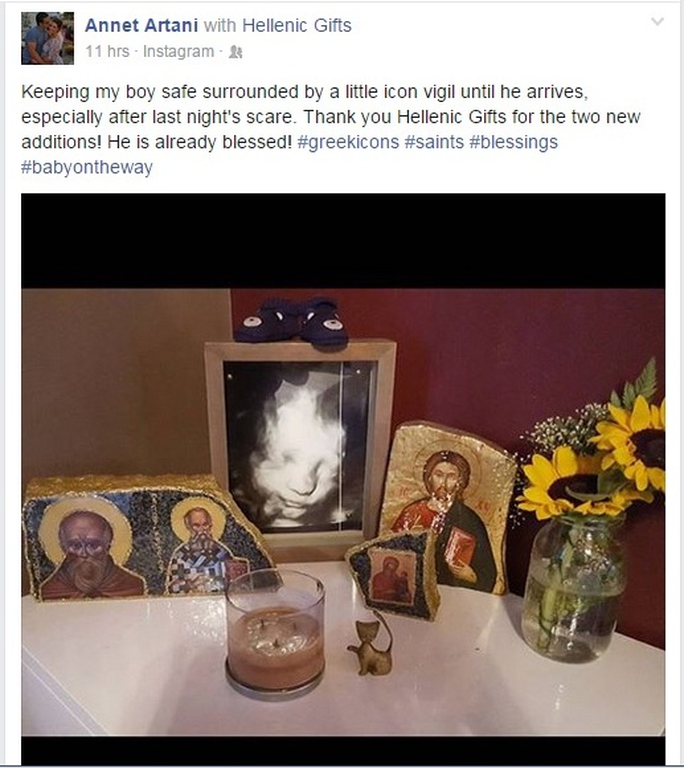
Task: Click the two-saint mosaic icon plaque
Action: (x=147, y=537)
